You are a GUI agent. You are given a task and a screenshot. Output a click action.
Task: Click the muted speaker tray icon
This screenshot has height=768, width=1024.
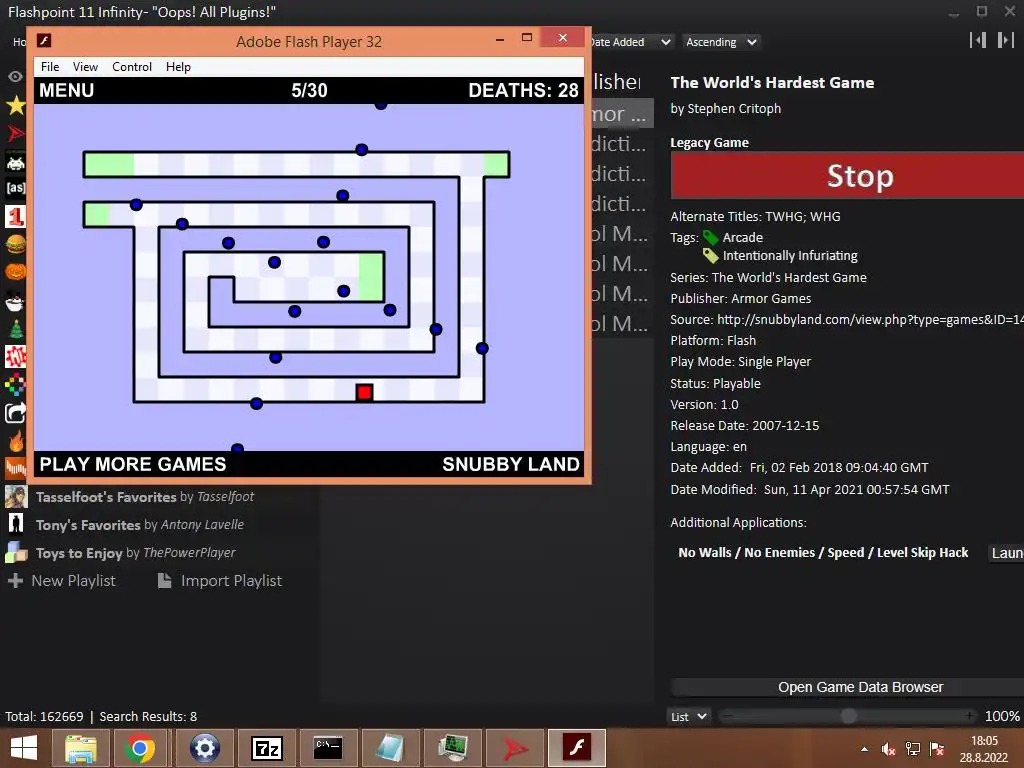[x=888, y=749]
